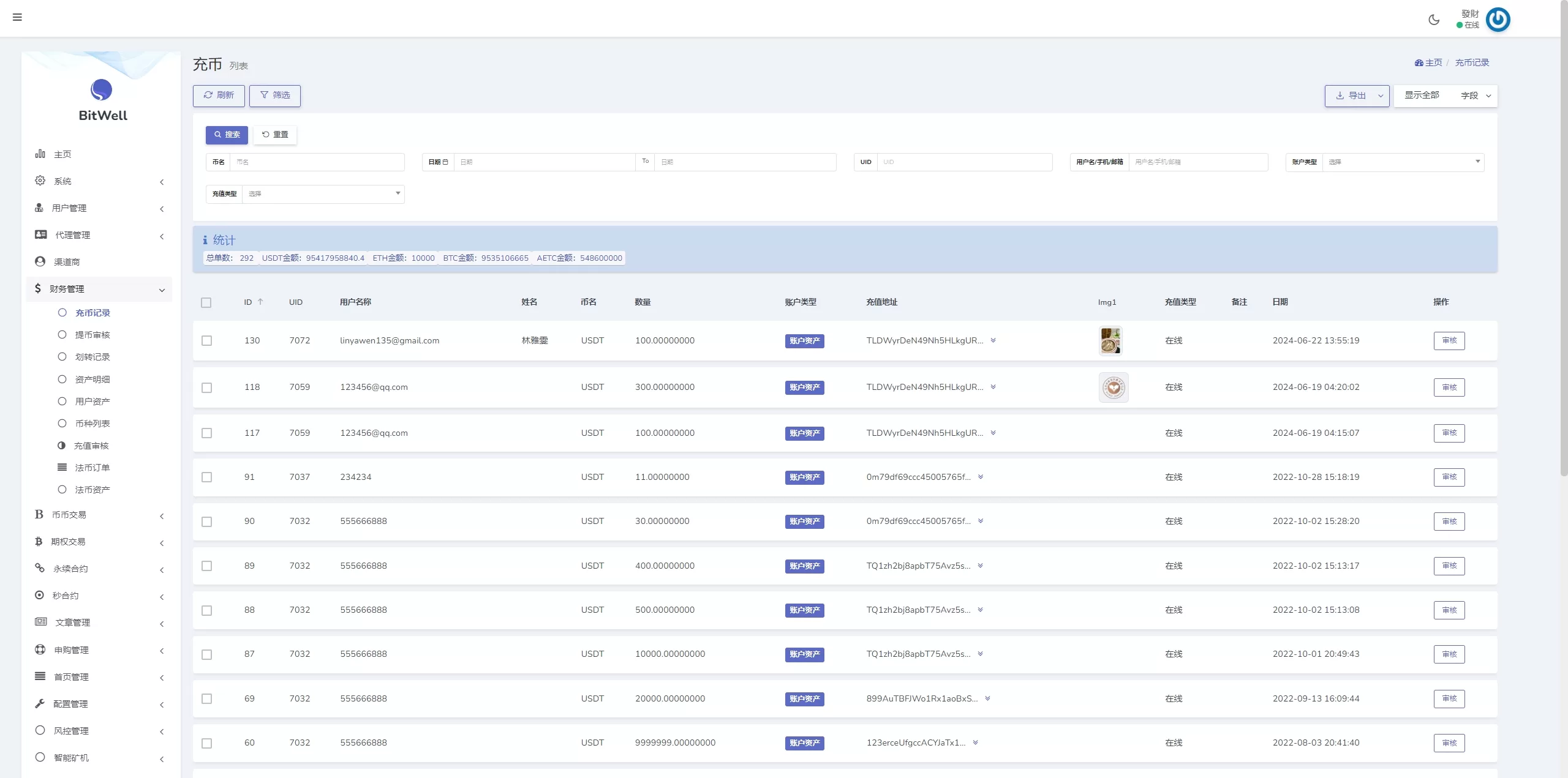Screen dimensions: 1568x778
Task: Open 导出 export dropdown arrow
Action: pos(1381,96)
